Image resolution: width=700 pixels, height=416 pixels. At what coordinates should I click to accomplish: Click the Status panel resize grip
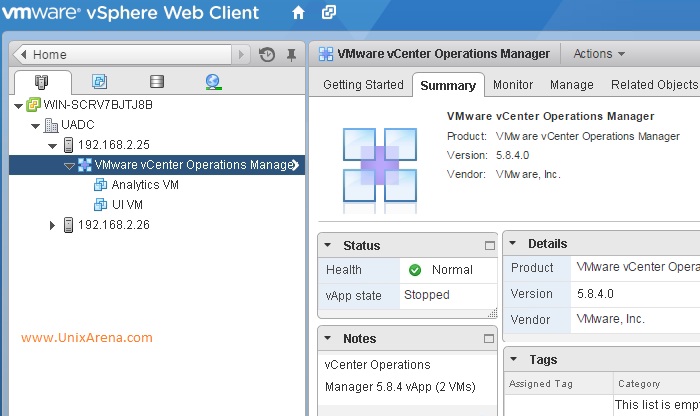tap(493, 313)
